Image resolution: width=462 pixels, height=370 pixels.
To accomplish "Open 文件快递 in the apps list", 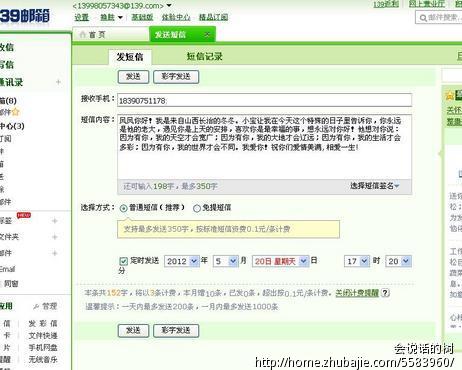I will pos(43,336).
